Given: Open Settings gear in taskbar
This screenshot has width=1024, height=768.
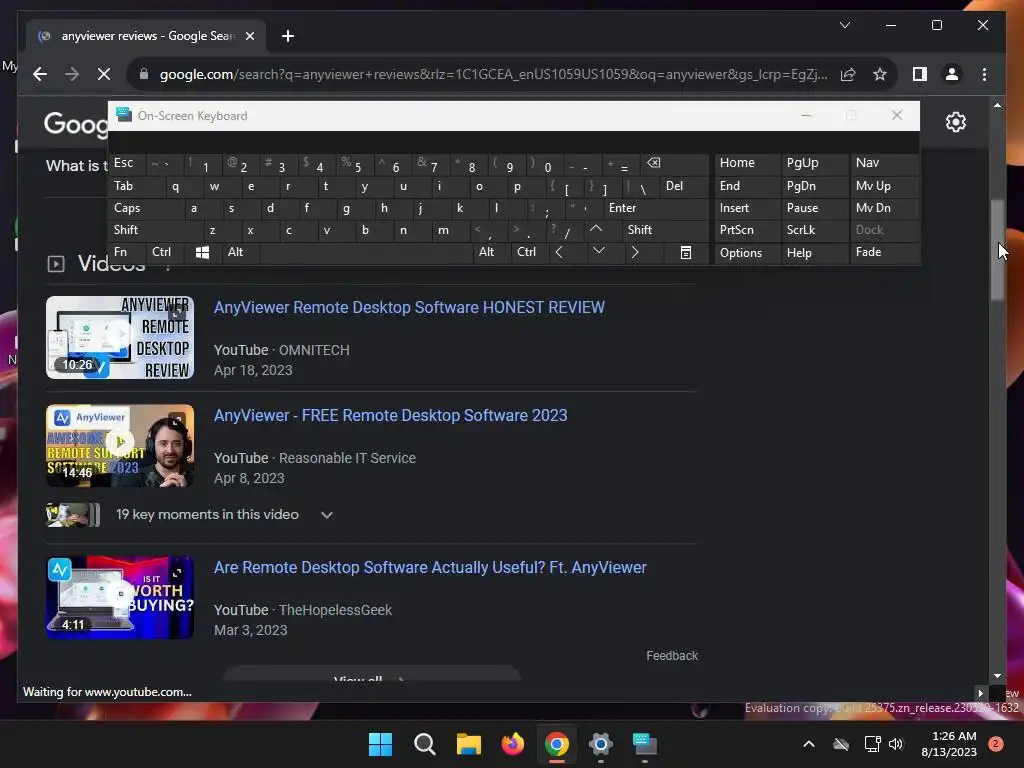Looking at the screenshot, I should click(600, 744).
